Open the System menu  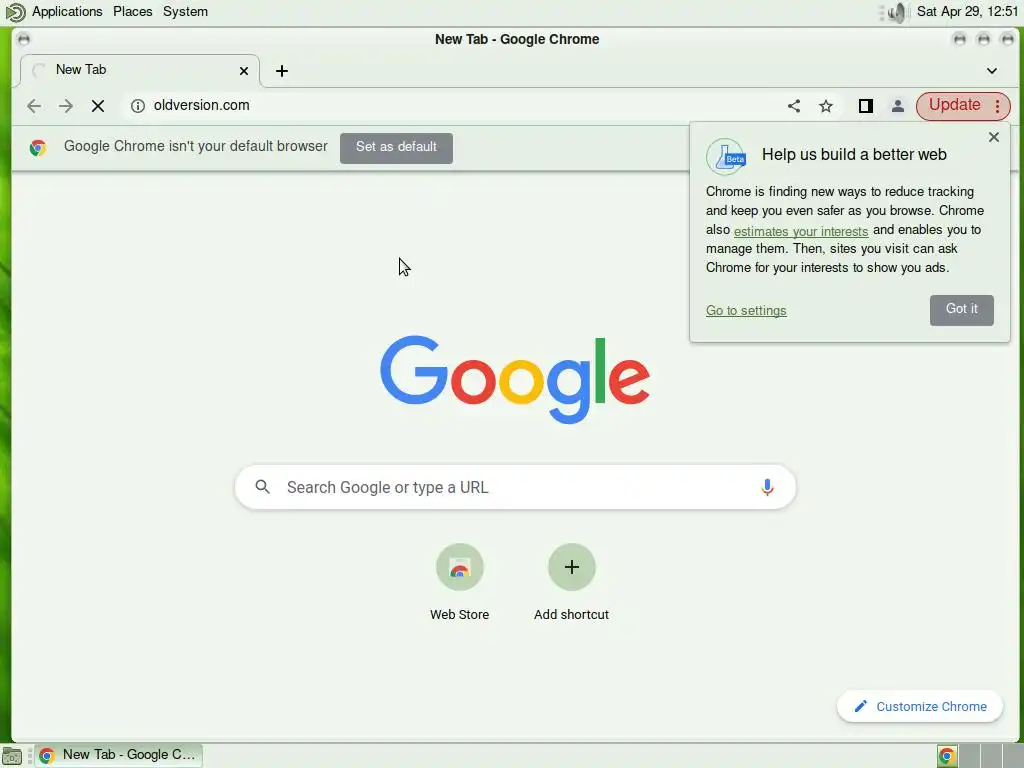(185, 12)
